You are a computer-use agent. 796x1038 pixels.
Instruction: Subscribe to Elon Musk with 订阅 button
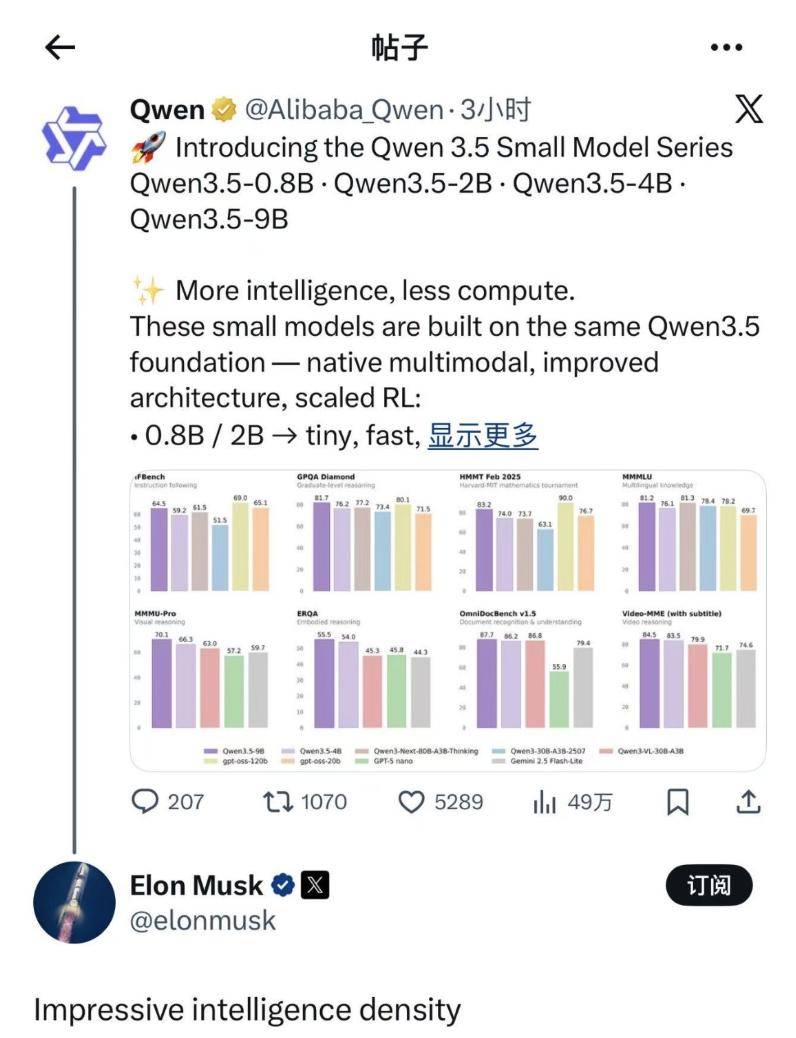pyautogui.click(x=708, y=885)
